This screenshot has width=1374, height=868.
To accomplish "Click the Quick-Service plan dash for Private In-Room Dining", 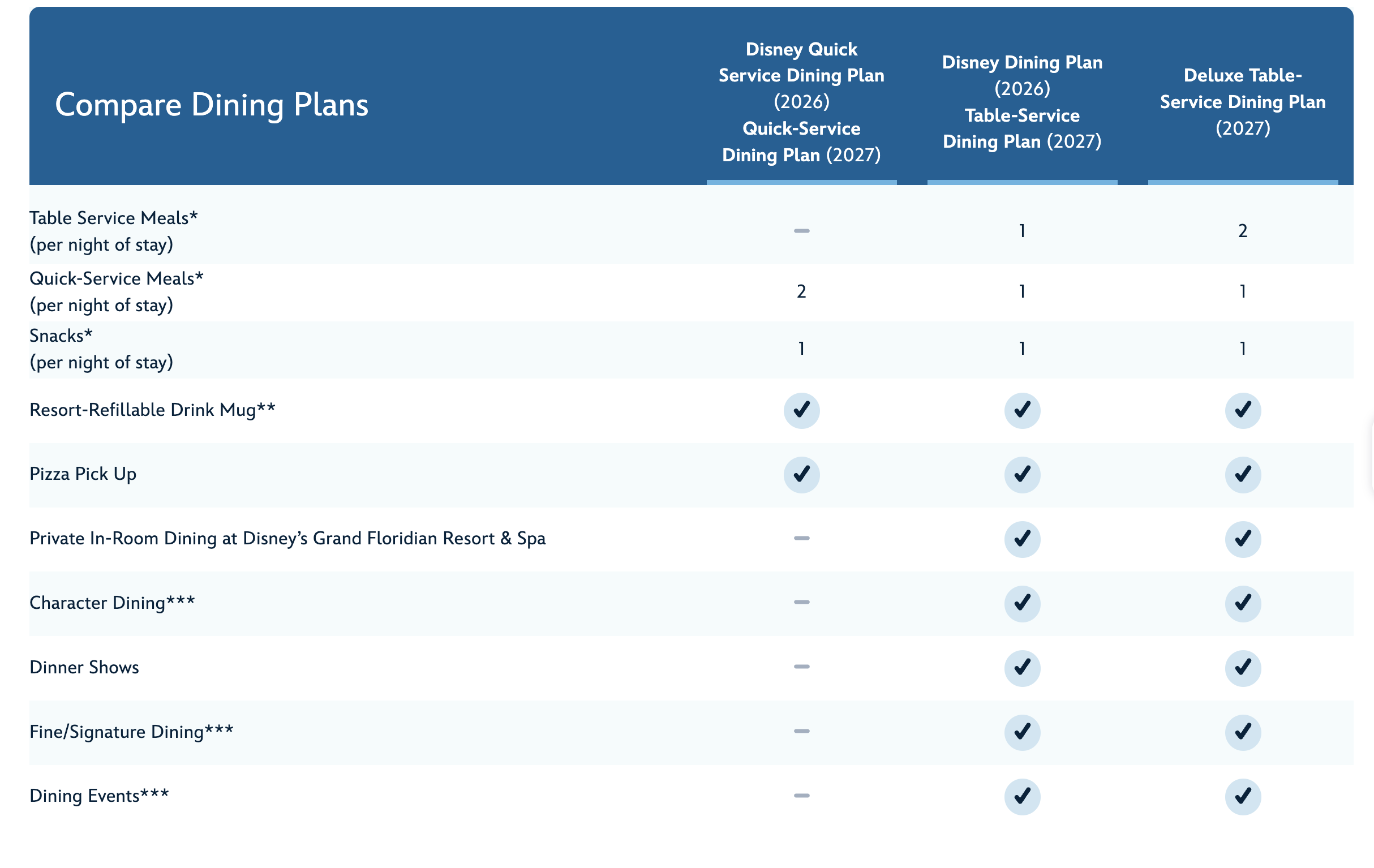I will pos(801,538).
